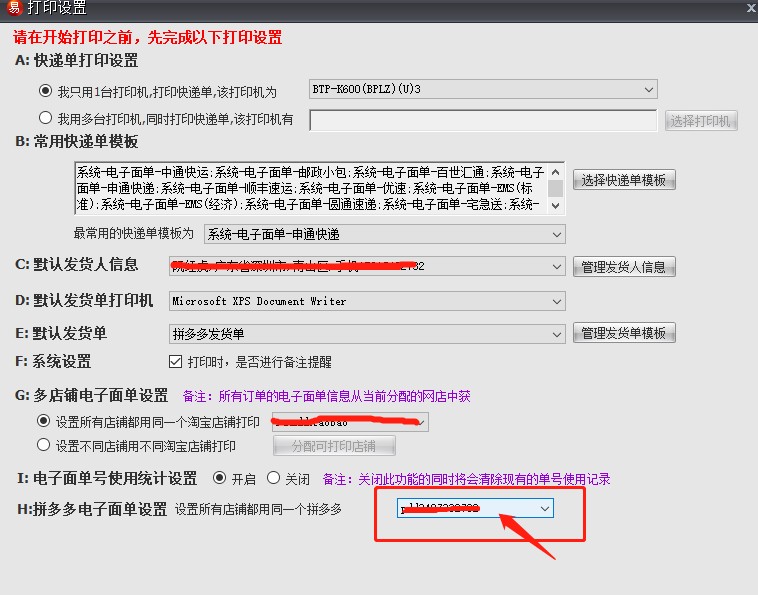The height and width of the screenshot is (595, 758).
Task: Click the app logo icon in title bar
Action: 11,8
